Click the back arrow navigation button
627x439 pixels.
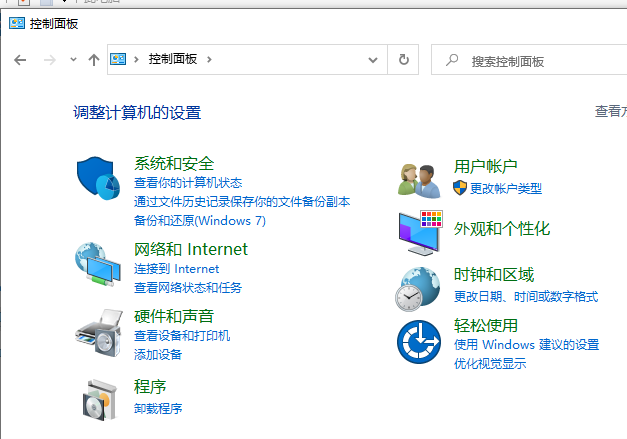(20, 60)
